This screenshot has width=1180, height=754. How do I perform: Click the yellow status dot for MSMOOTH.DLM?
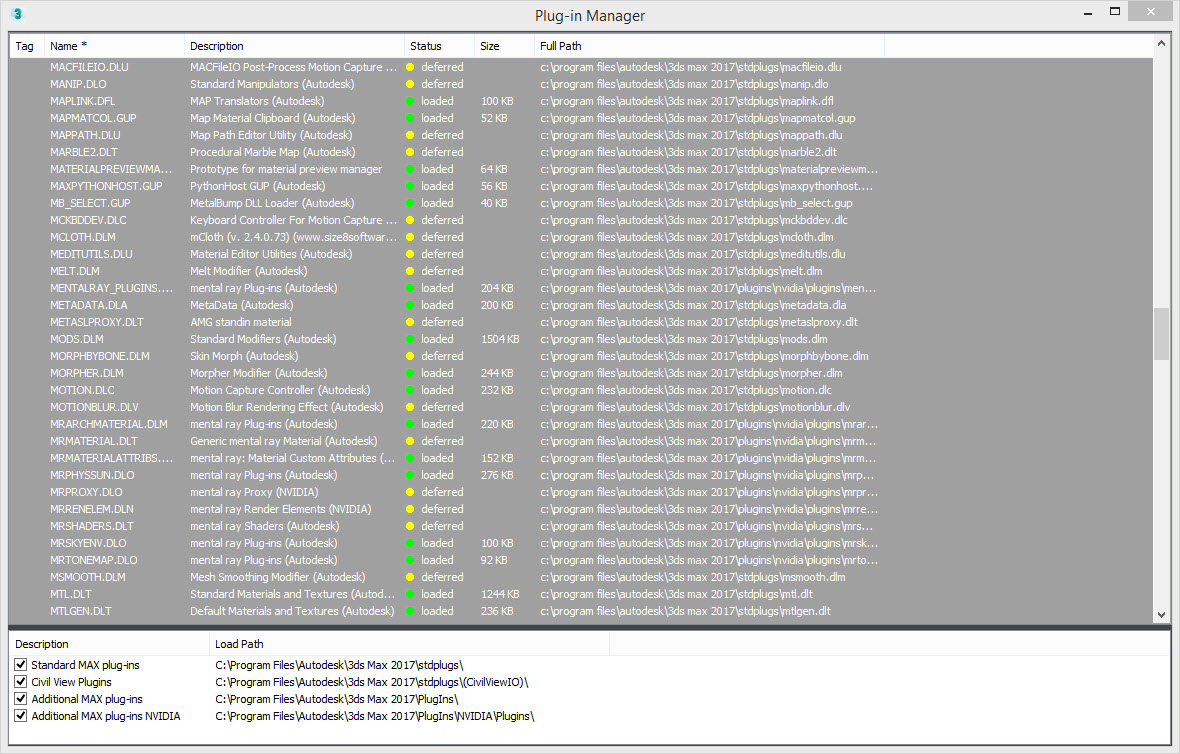(x=410, y=577)
